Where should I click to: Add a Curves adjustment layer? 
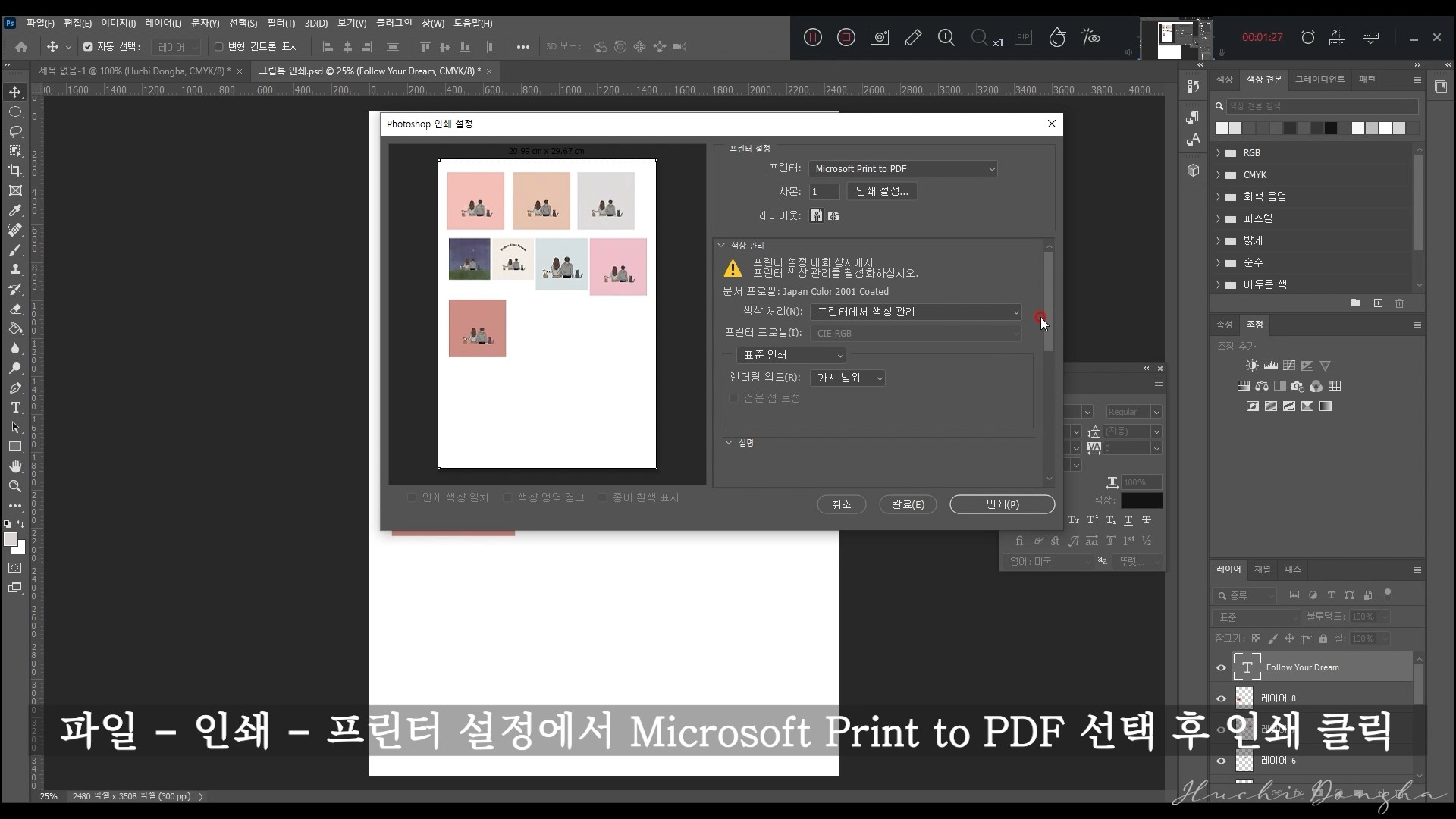1289,365
